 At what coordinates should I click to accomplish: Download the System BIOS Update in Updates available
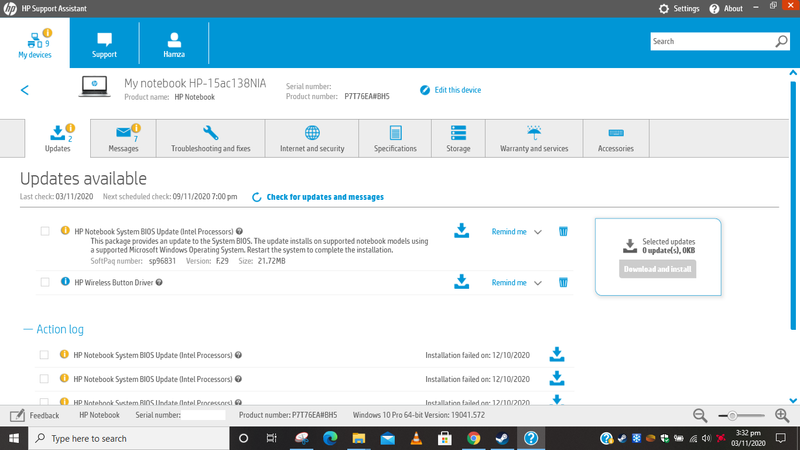click(461, 231)
